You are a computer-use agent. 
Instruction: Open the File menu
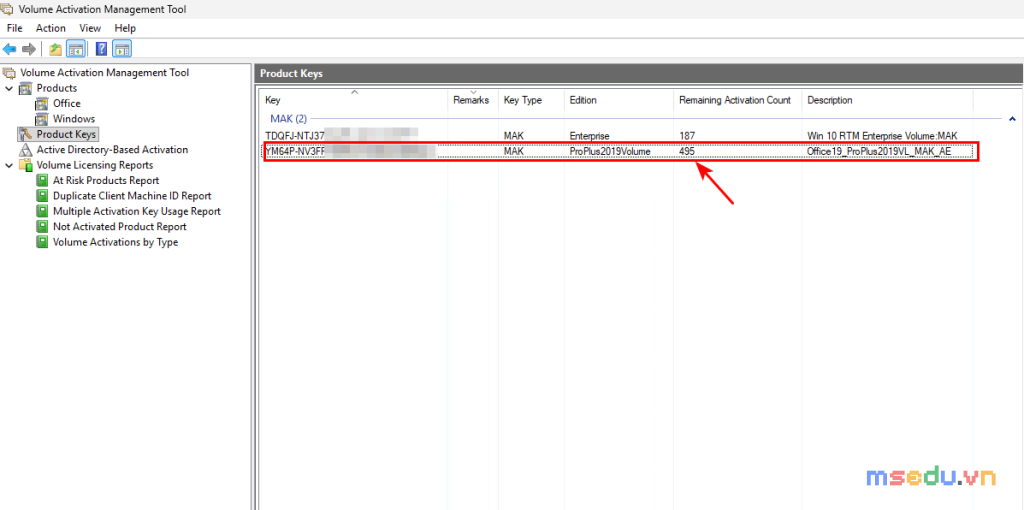[x=14, y=28]
